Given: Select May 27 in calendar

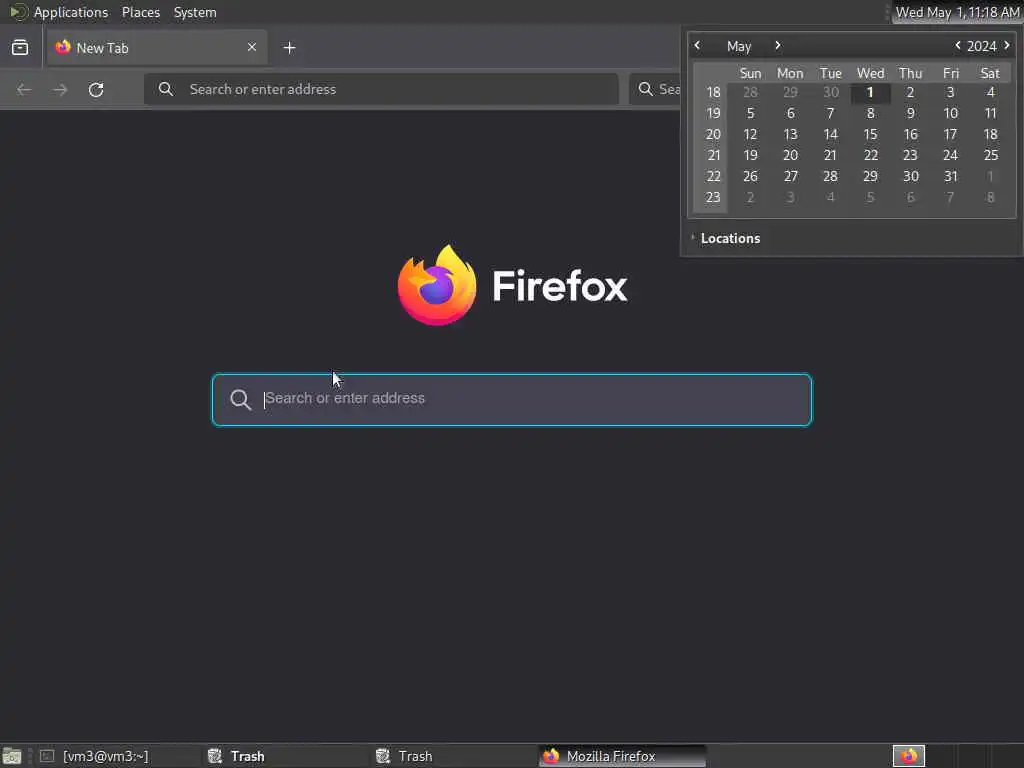Looking at the screenshot, I should (790, 176).
